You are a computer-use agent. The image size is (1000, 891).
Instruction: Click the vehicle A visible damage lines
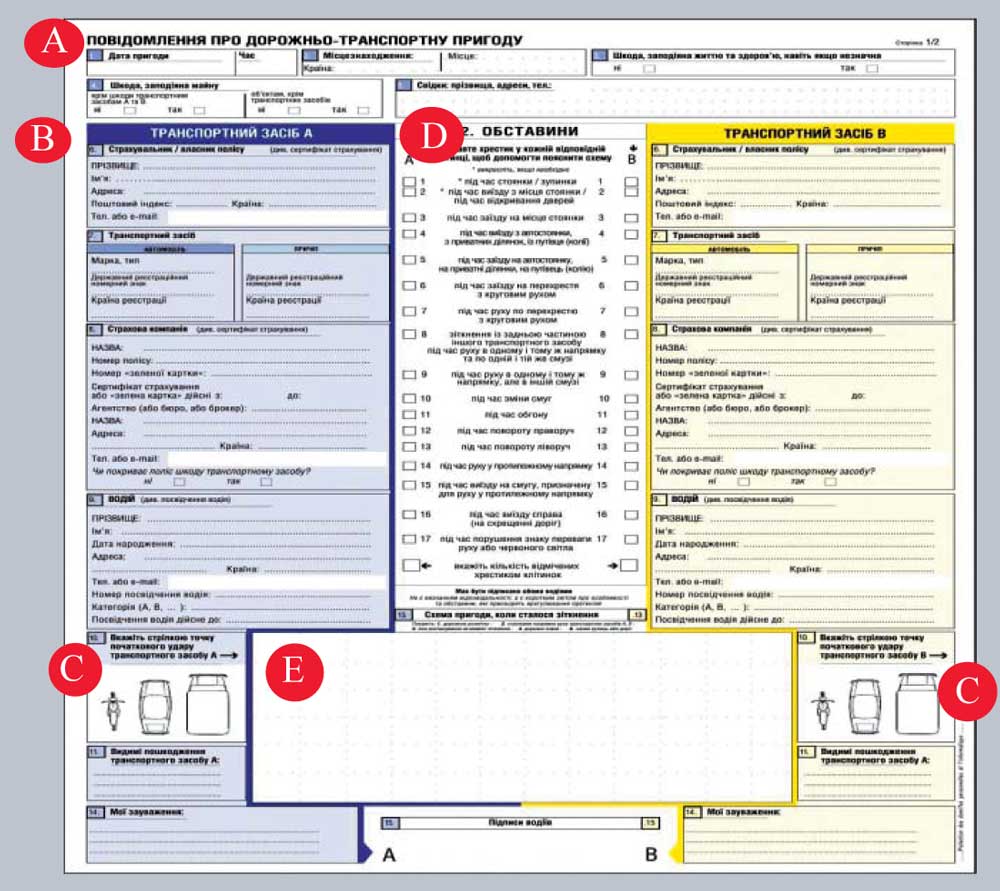[x=156, y=783]
